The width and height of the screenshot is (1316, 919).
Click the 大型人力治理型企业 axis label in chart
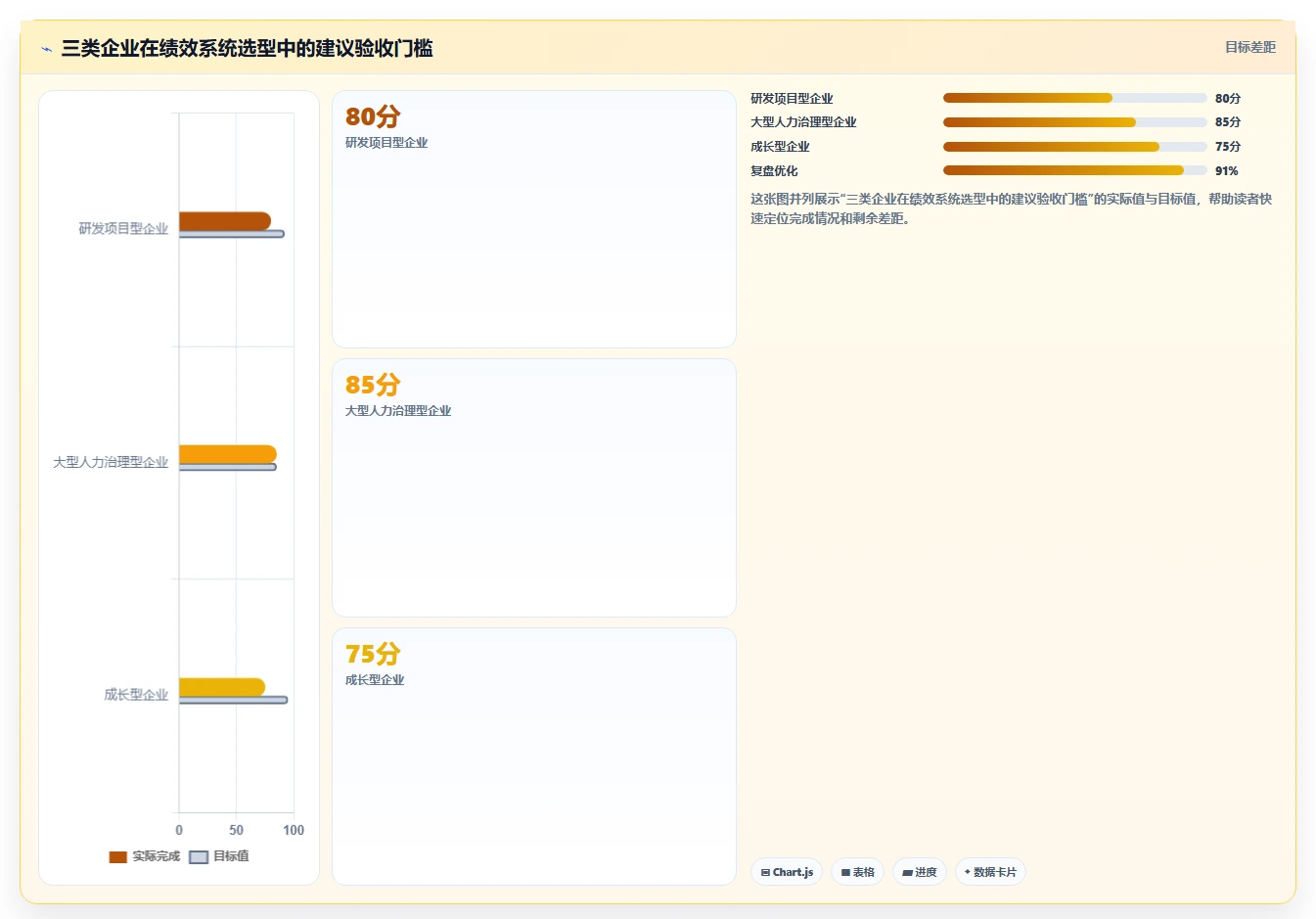point(111,462)
